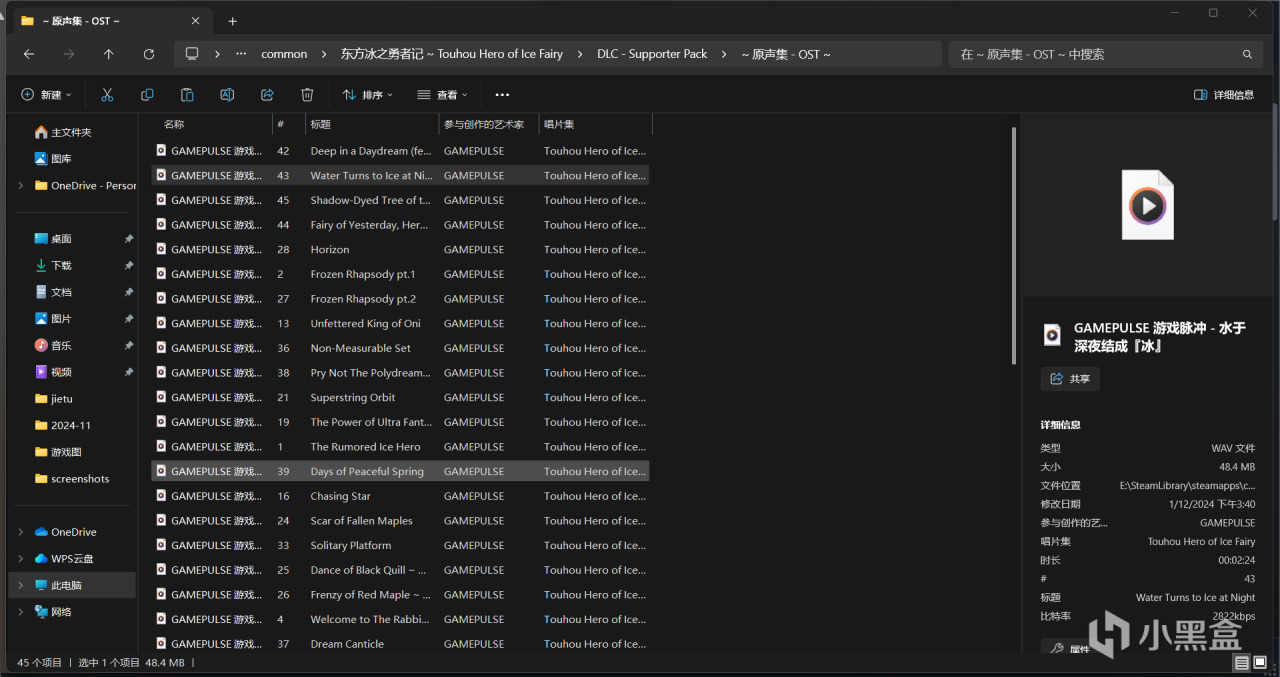The height and width of the screenshot is (677, 1280).
Task: Toggle the 详细信息 details pane
Action: [x=1224, y=95]
